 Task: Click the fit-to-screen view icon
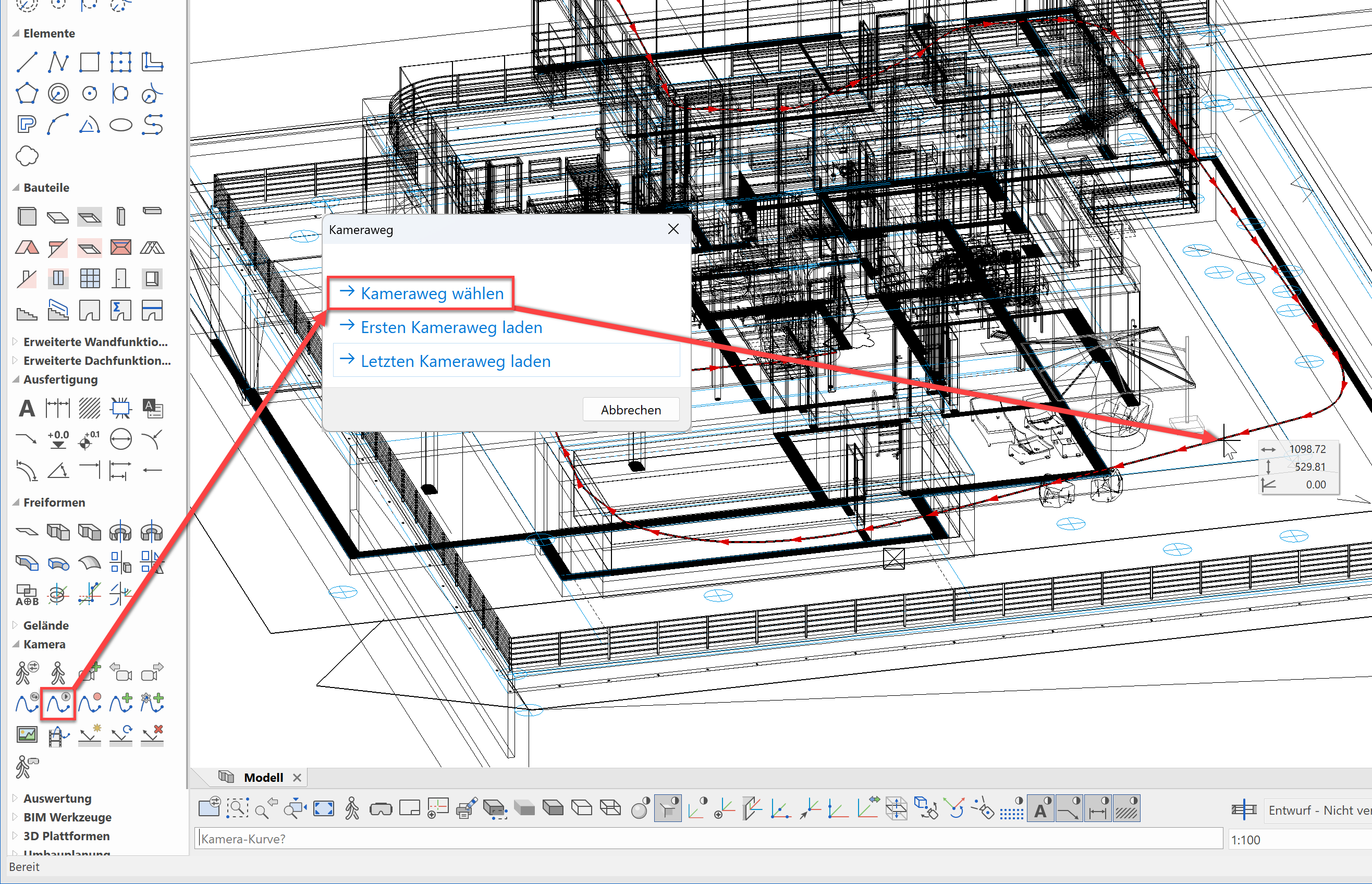click(323, 808)
